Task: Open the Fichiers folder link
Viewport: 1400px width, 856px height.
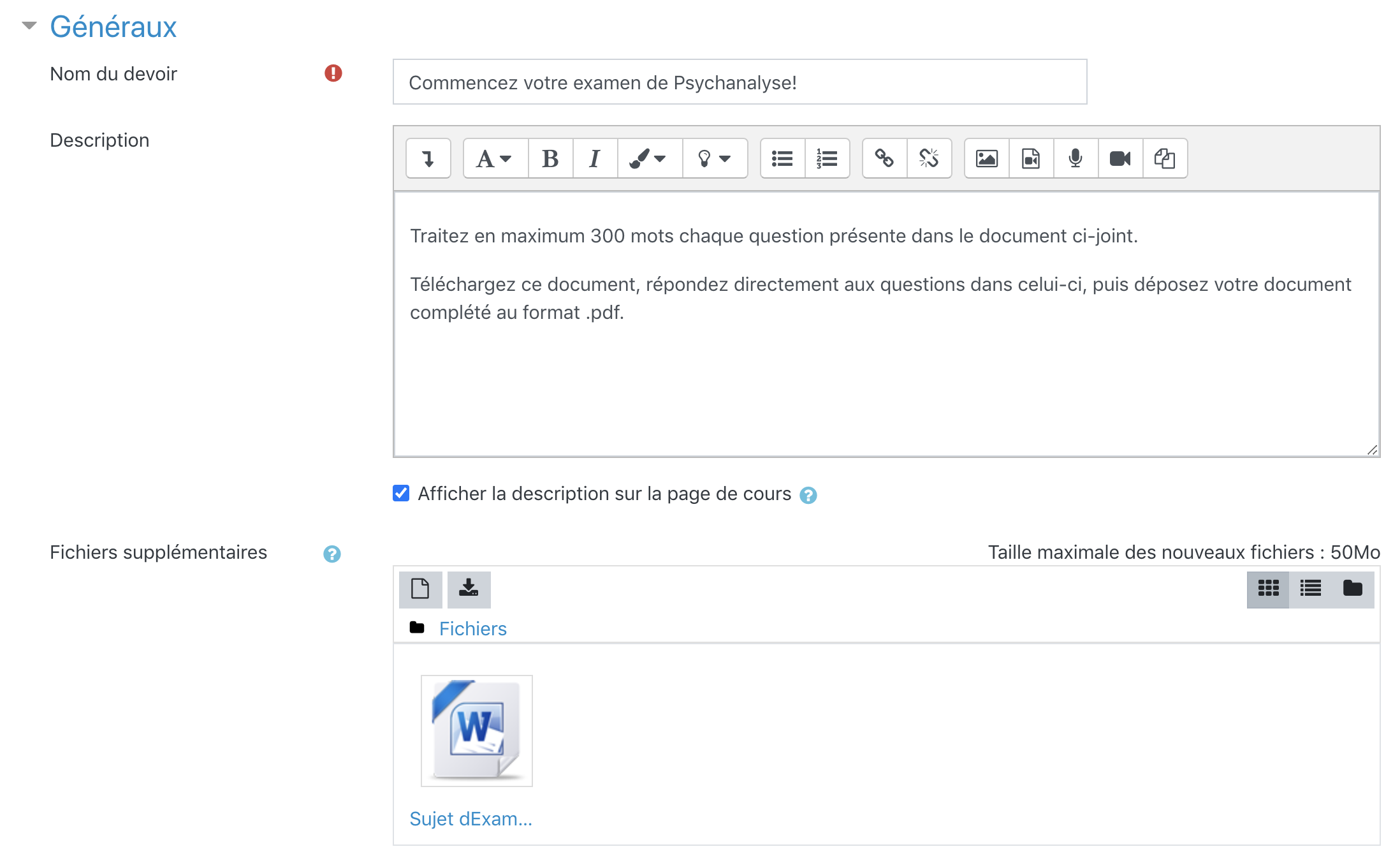Action: pos(472,629)
